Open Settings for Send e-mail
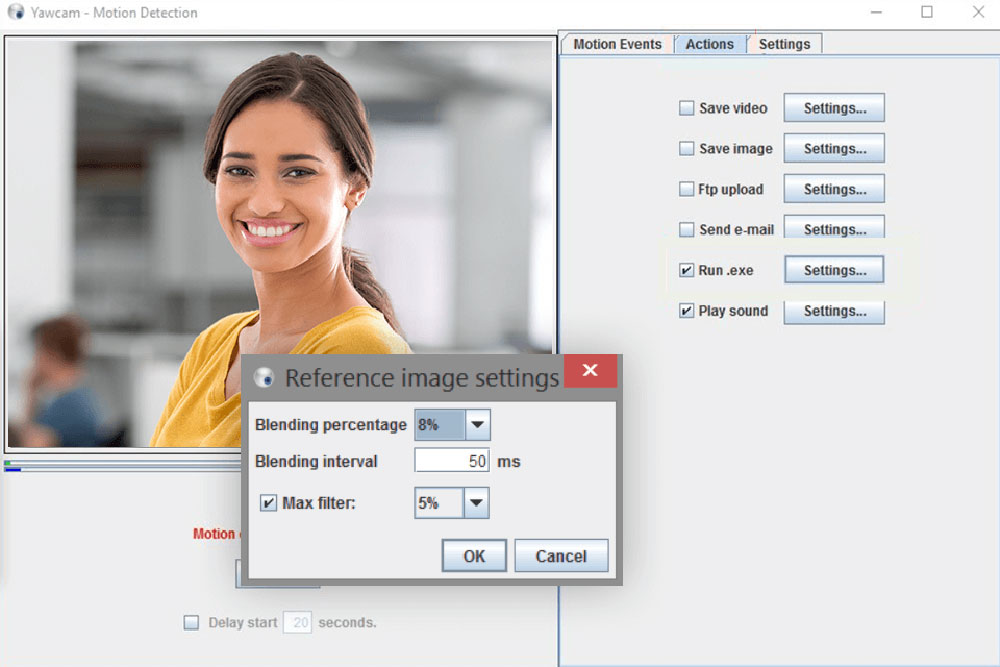1000x667 pixels. click(834, 228)
